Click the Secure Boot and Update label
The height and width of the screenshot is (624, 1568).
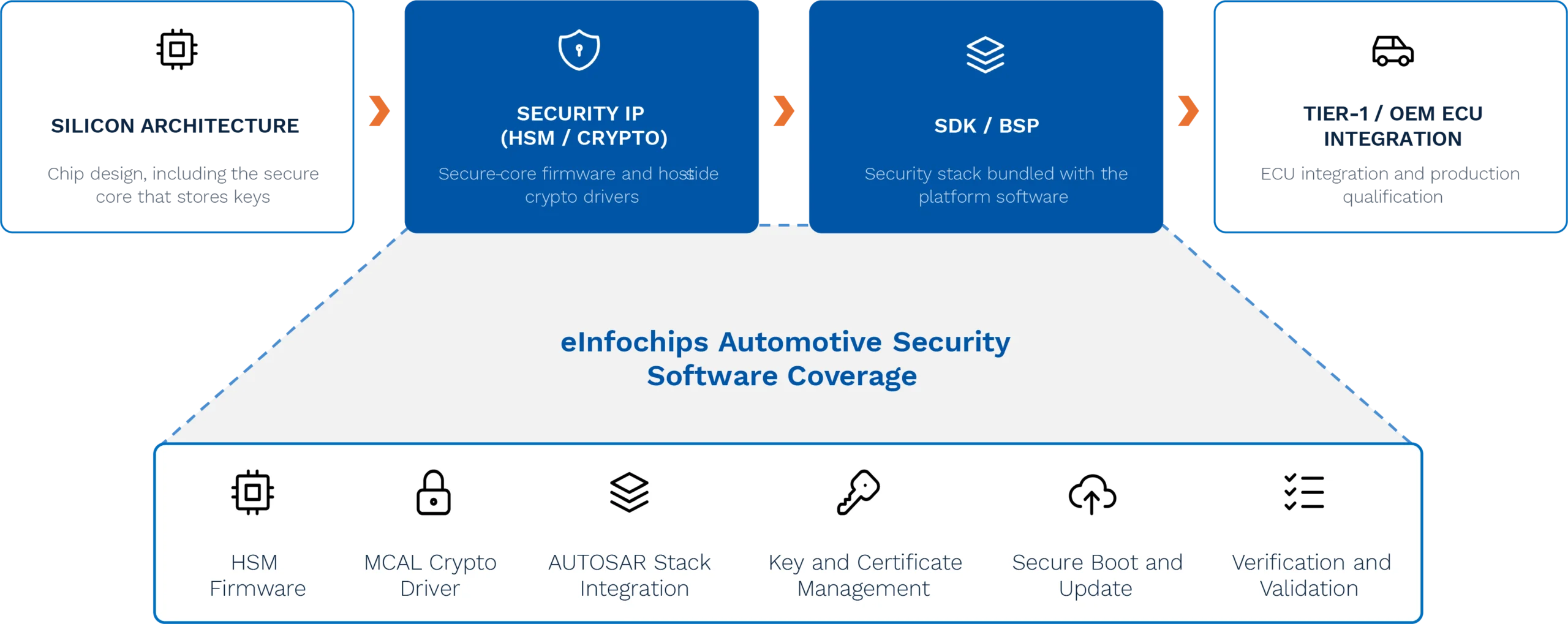[x=1097, y=575]
